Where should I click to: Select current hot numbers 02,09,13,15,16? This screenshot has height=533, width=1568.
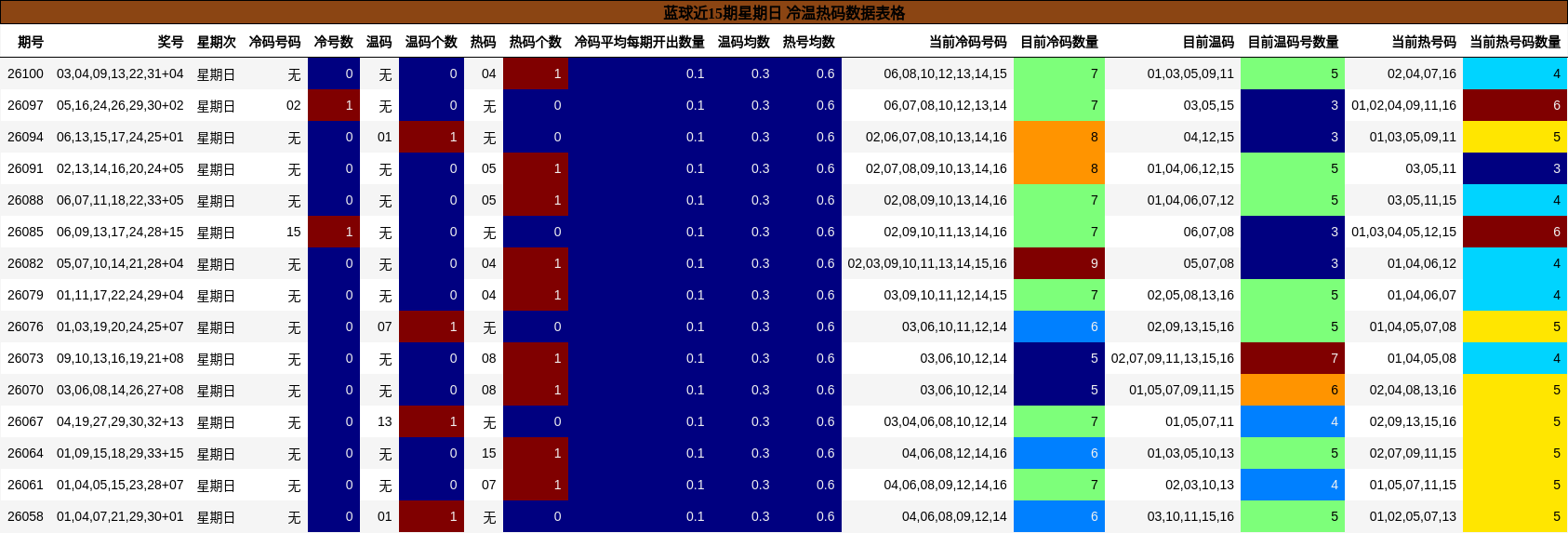(1413, 421)
